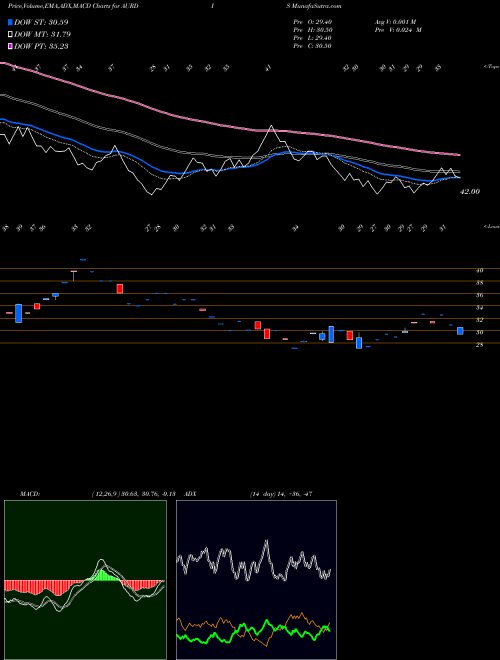Click the 'Pre H: 30.50' value
The image size is (500, 660).
coord(313,30)
